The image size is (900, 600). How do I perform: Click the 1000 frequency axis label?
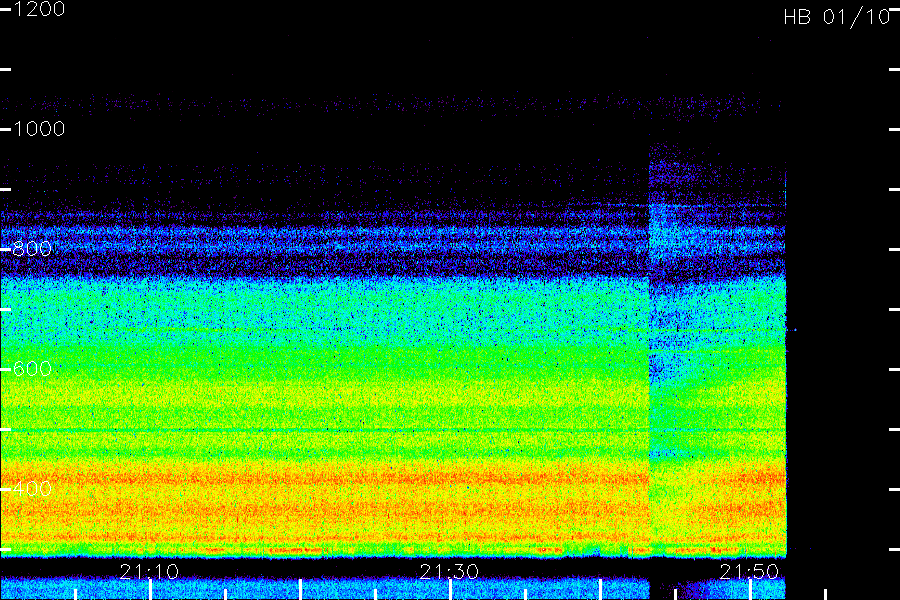(x=39, y=129)
